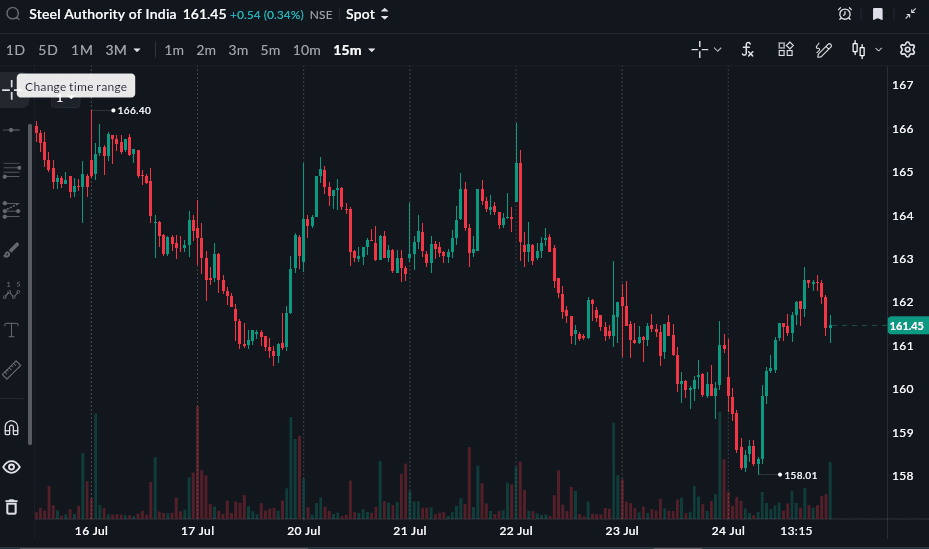
Task: Select the 2m candle interval
Action: point(206,50)
